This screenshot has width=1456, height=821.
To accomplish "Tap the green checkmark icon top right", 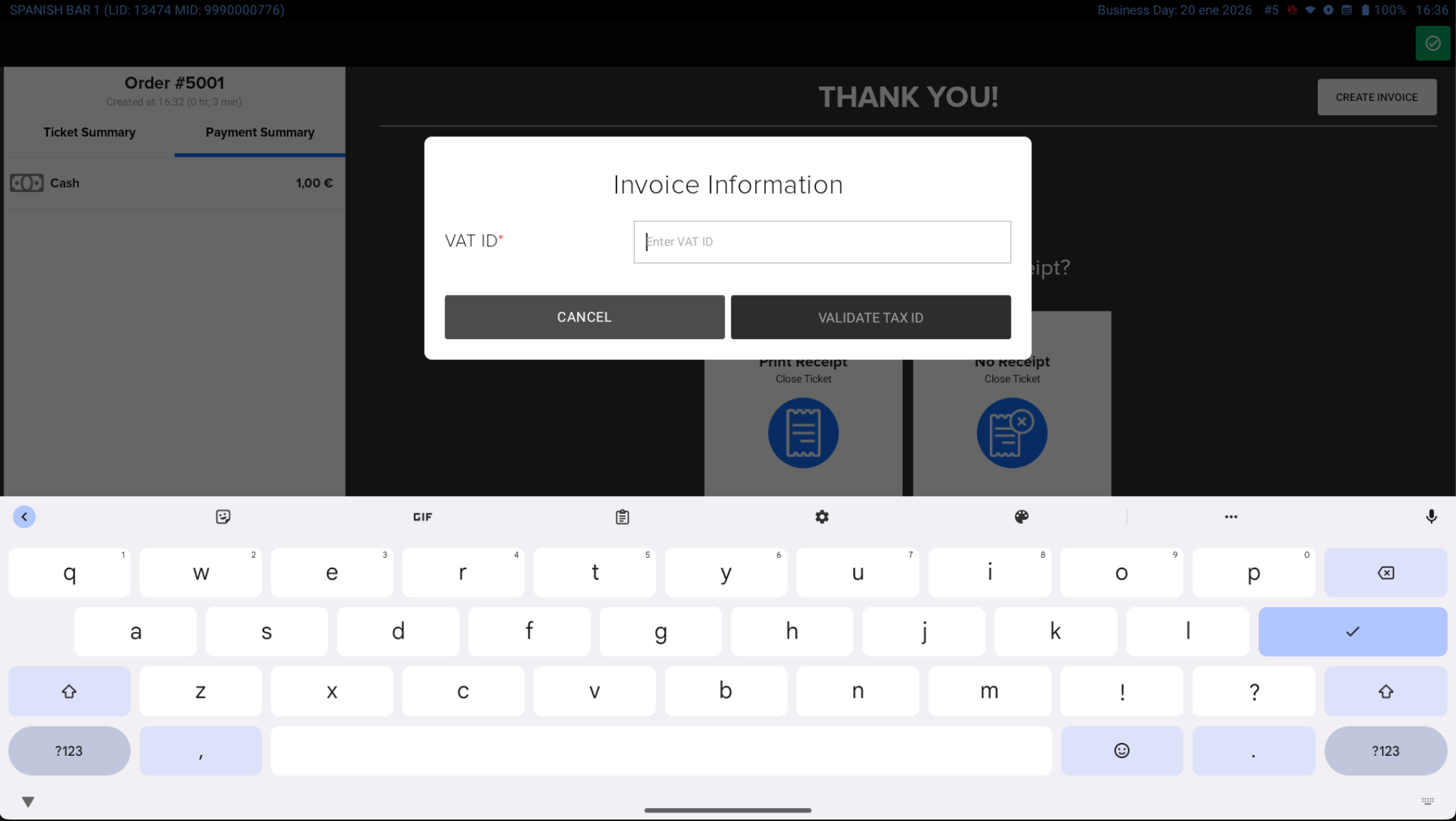I will [x=1432, y=43].
